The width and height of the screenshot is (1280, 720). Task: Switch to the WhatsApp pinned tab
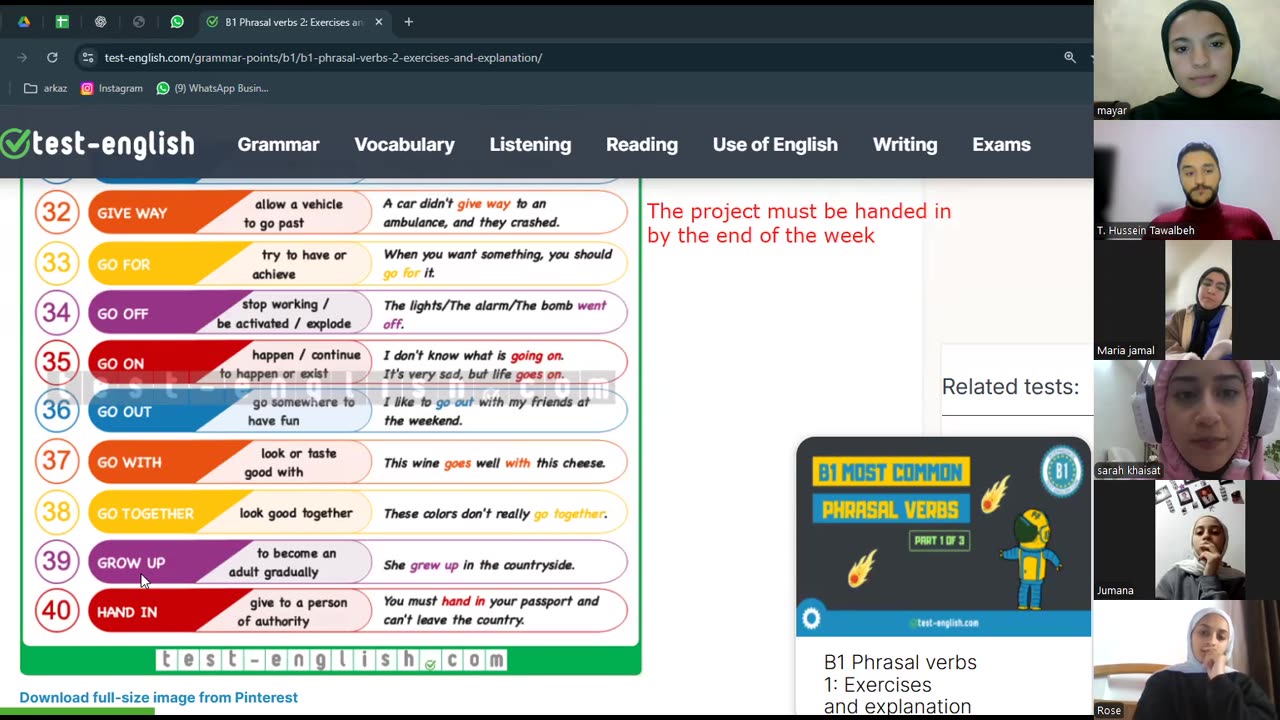tap(177, 22)
